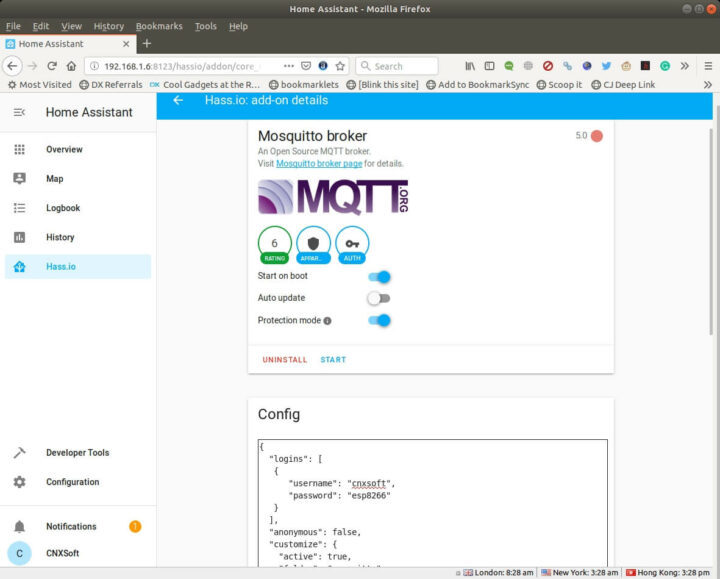Click the back arrow in add-on details header
This screenshot has width=720, height=579.
pyautogui.click(x=178, y=100)
